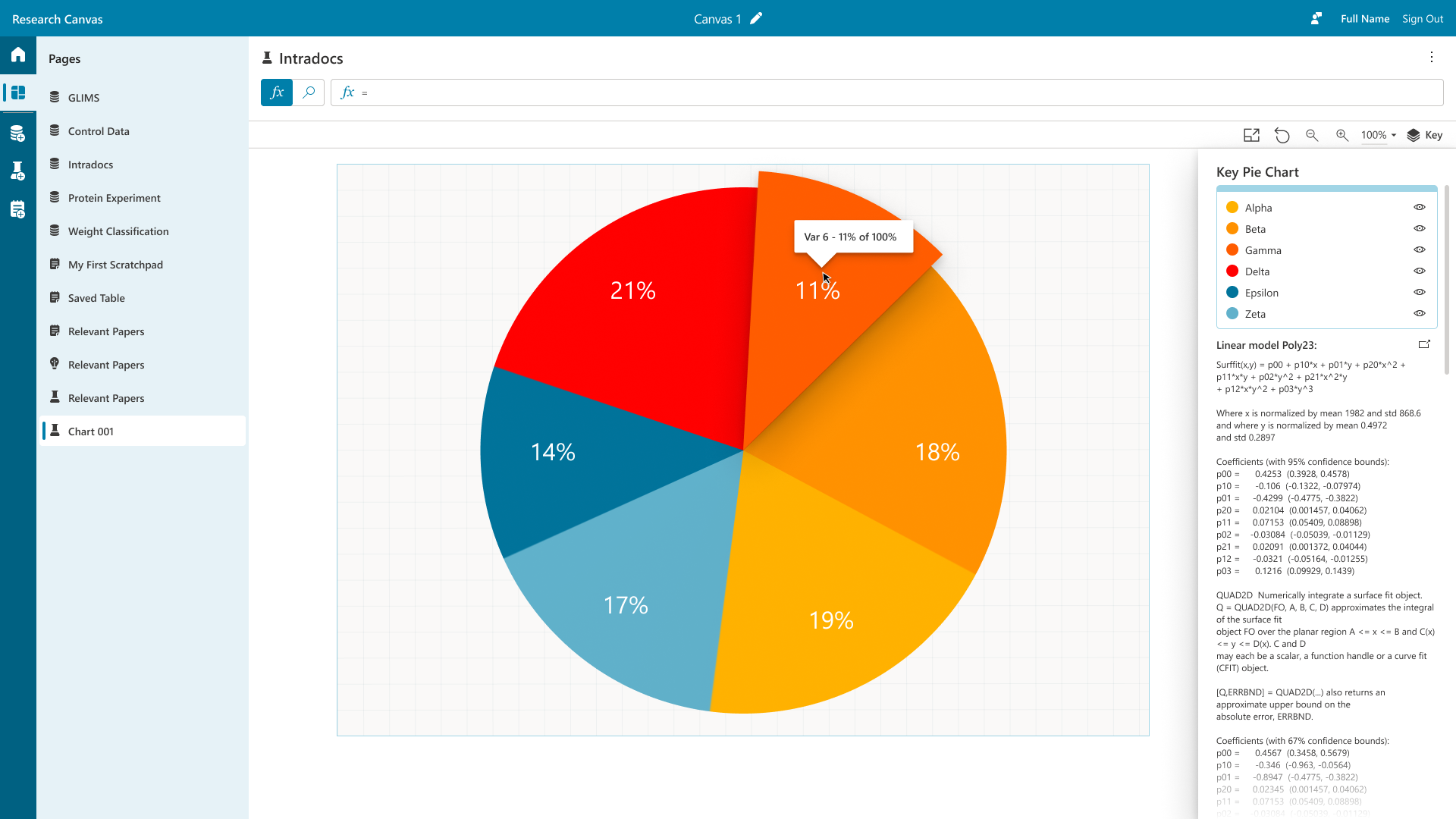Open the three-dot options menu for Intradocs
Screen dimensions: 1456x819
point(1432,58)
